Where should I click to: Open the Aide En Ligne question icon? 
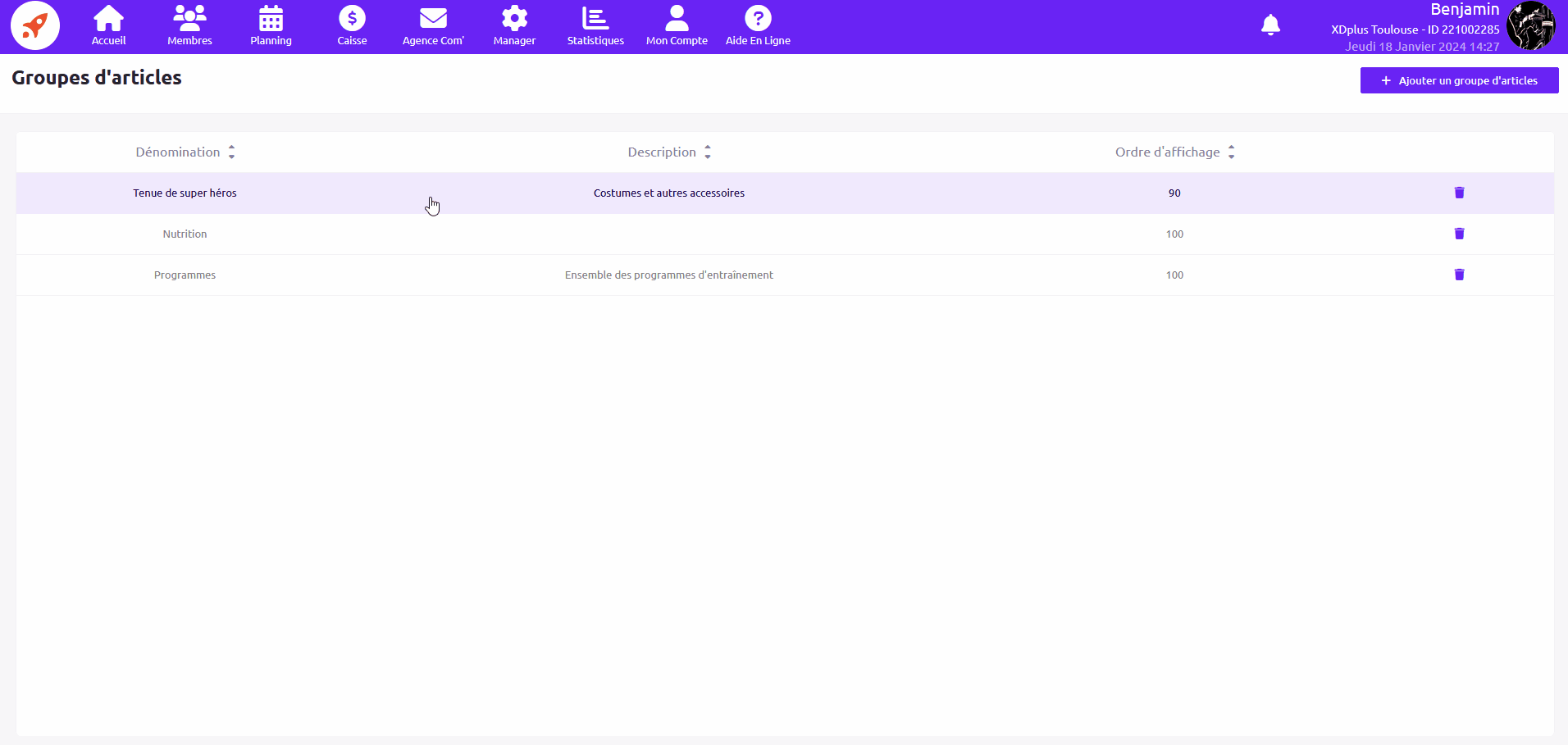pos(758,18)
